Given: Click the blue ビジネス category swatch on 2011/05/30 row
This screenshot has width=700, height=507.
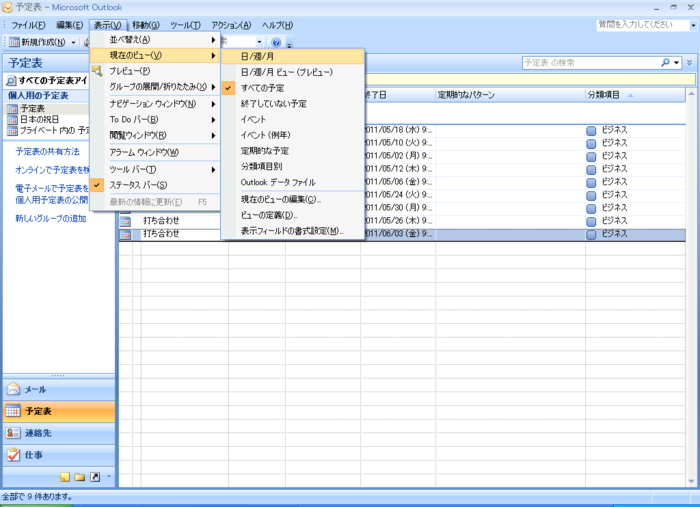Looking at the screenshot, I should [592, 208].
